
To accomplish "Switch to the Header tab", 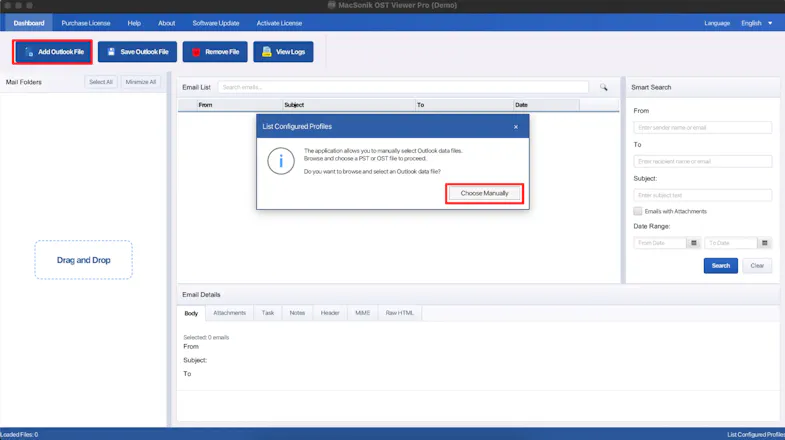I will [x=330, y=313].
